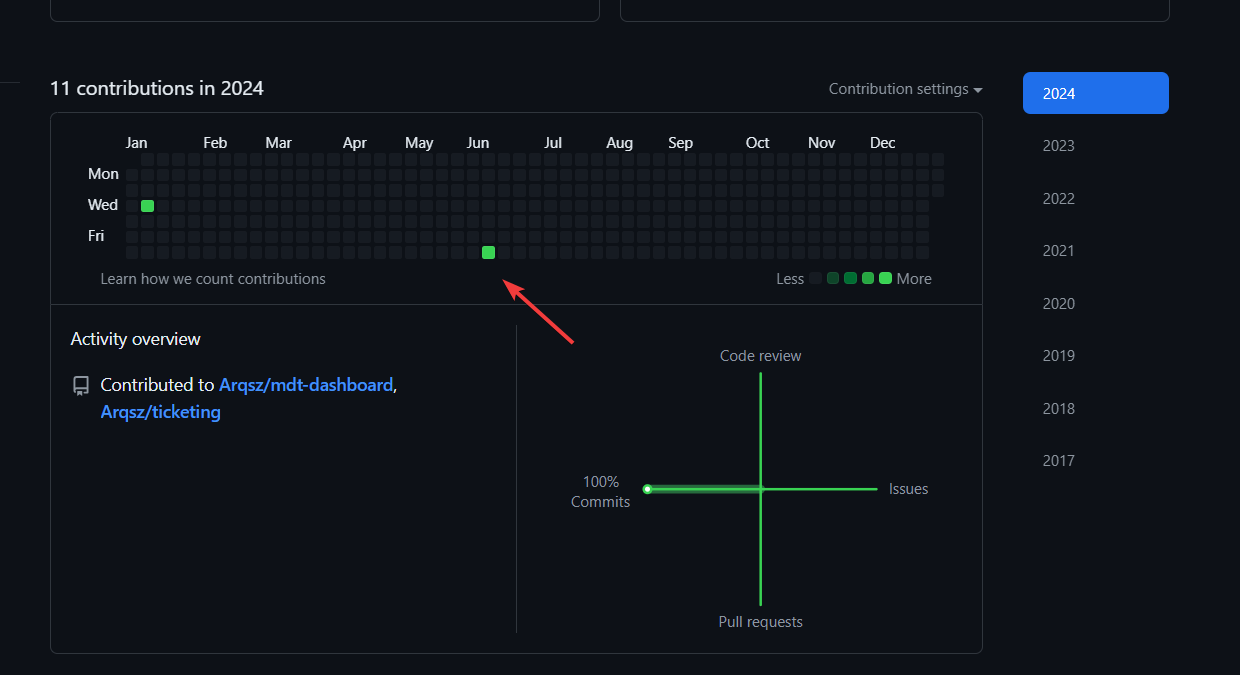The height and width of the screenshot is (675, 1240).
Task: Click the Pull requests chart label
Action: point(760,622)
